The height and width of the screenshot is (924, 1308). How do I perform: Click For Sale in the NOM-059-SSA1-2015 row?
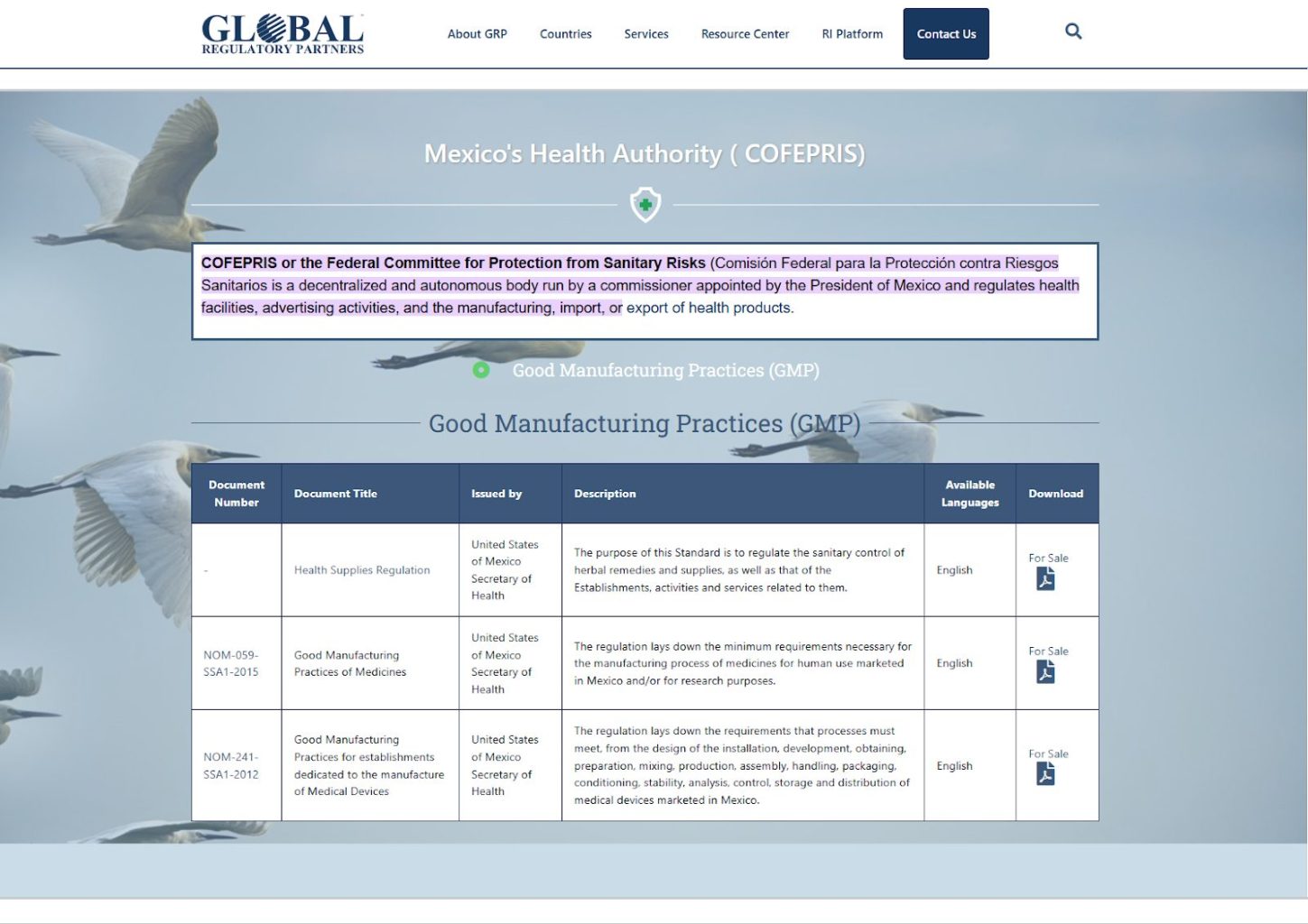[1048, 651]
